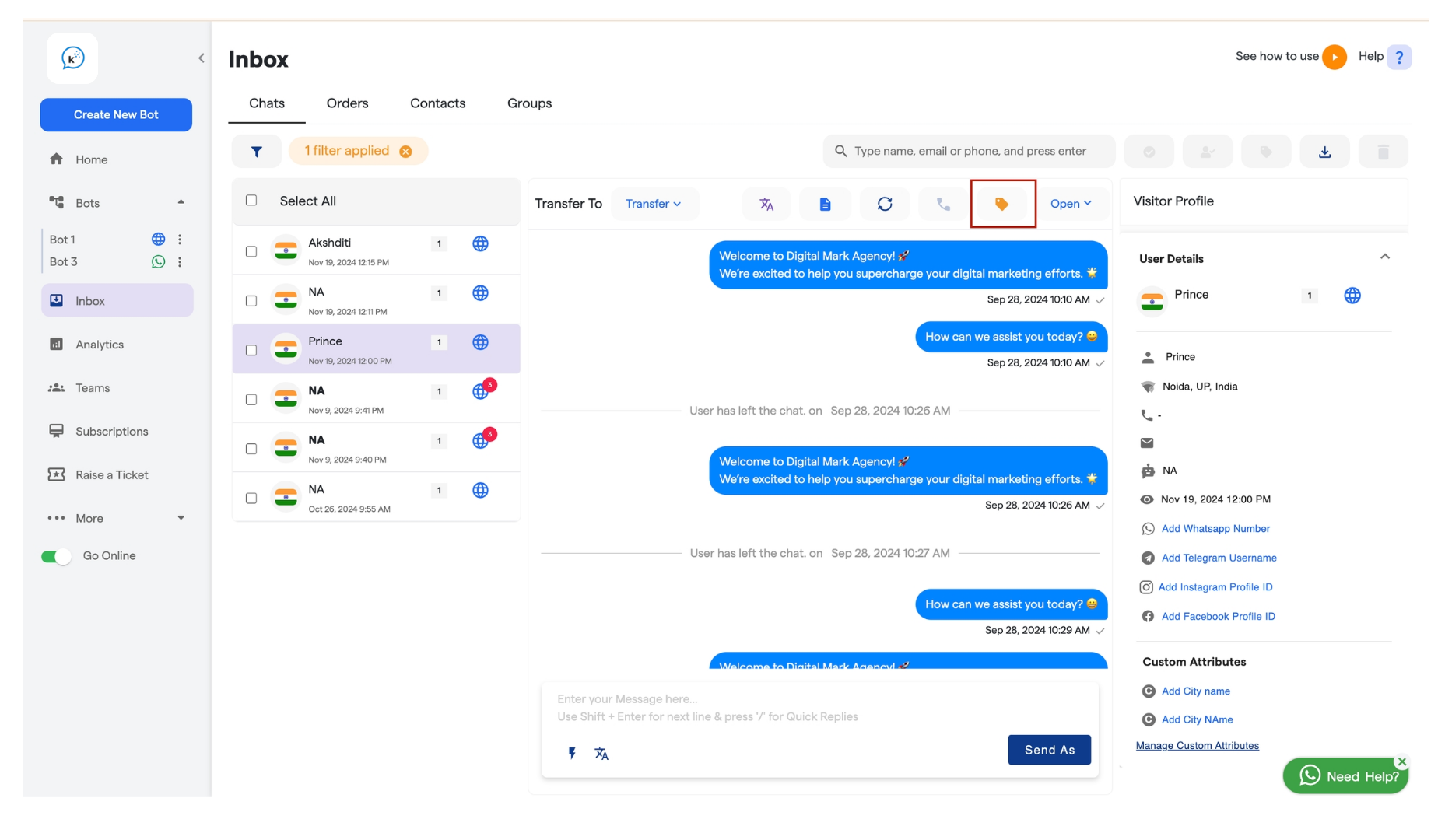This screenshot has width=1452, height=840.
Task: Click the trash delete icon
Action: [1384, 152]
